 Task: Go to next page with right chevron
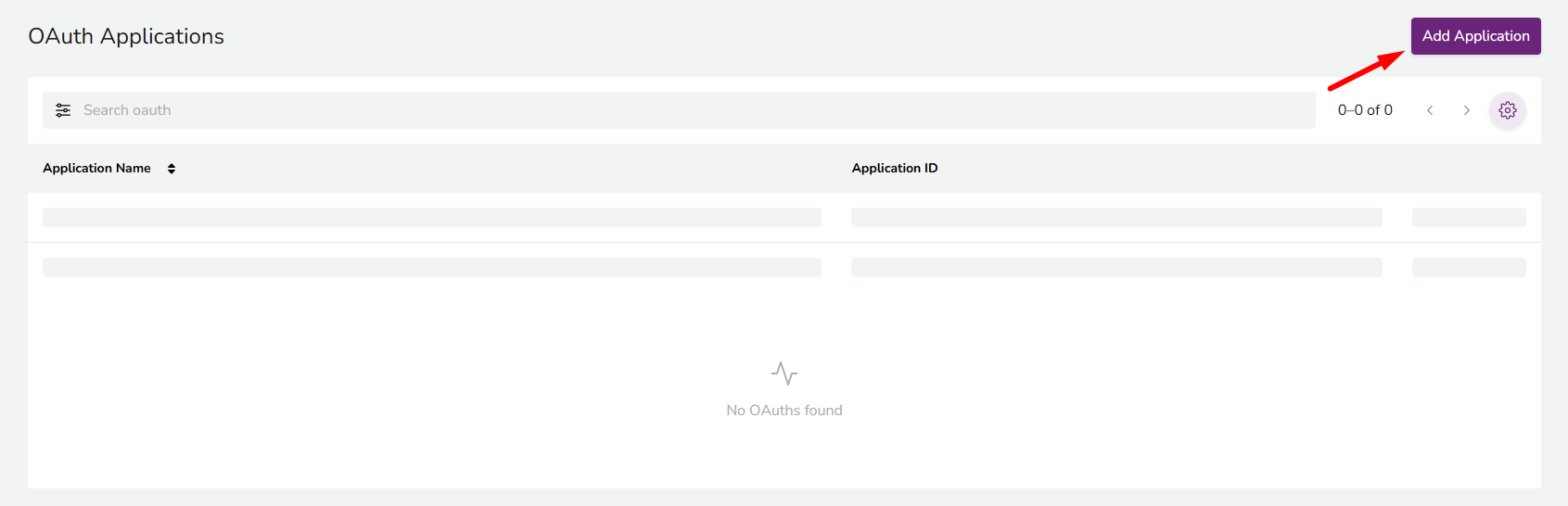tap(1466, 110)
